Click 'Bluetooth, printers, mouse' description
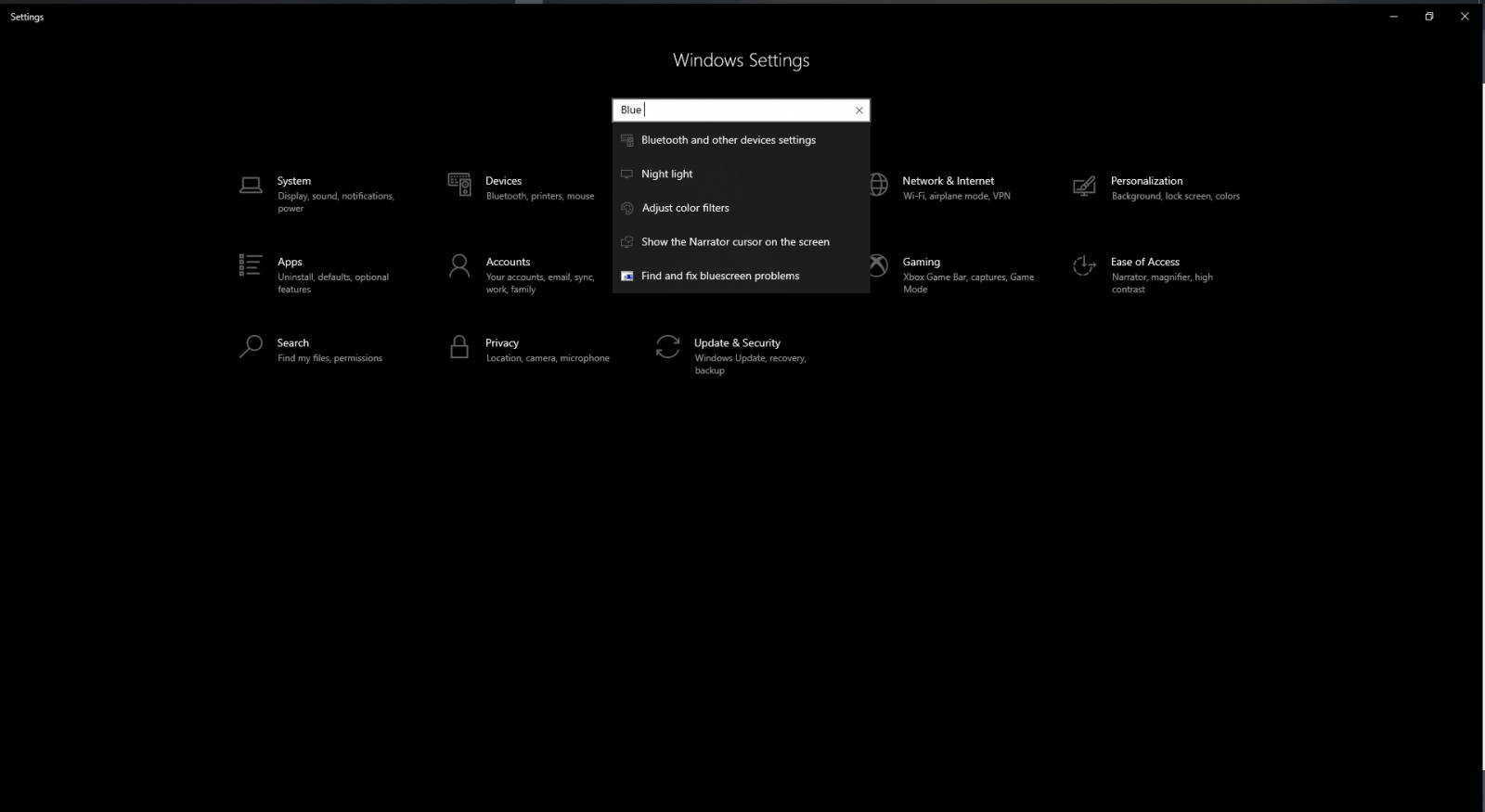This screenshot has height=812, width=1485. tap(540, 196)
